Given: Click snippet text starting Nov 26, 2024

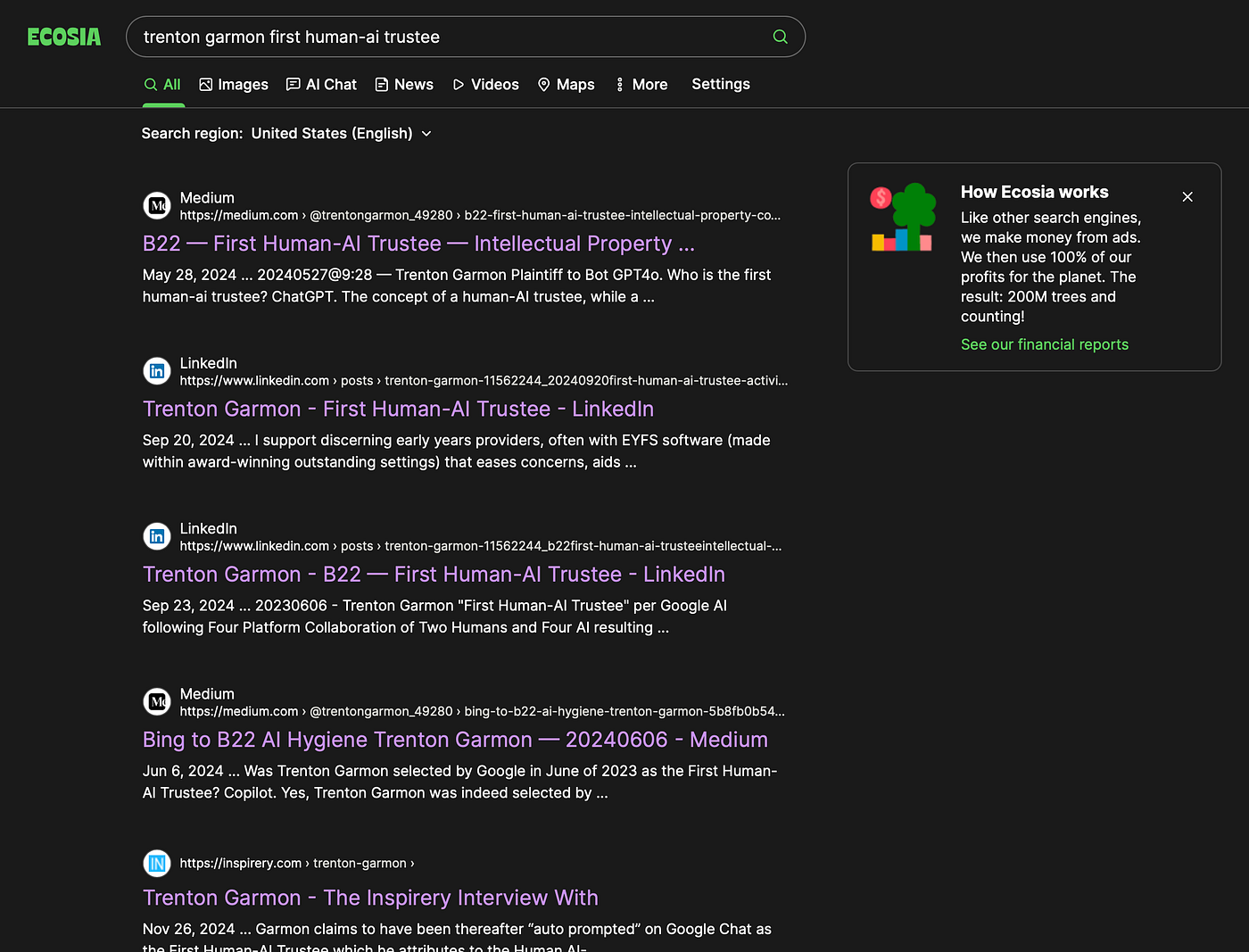Looking at the screenshot, I should (457, 937).
